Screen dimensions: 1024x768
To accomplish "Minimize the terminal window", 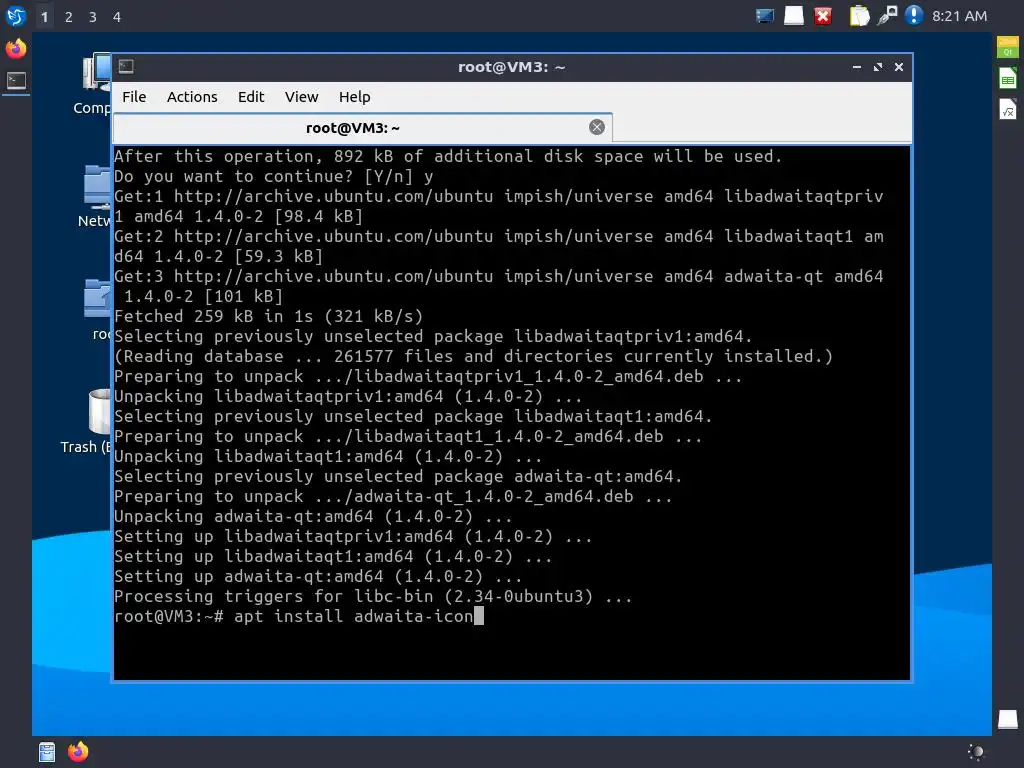I will point(856,67).
